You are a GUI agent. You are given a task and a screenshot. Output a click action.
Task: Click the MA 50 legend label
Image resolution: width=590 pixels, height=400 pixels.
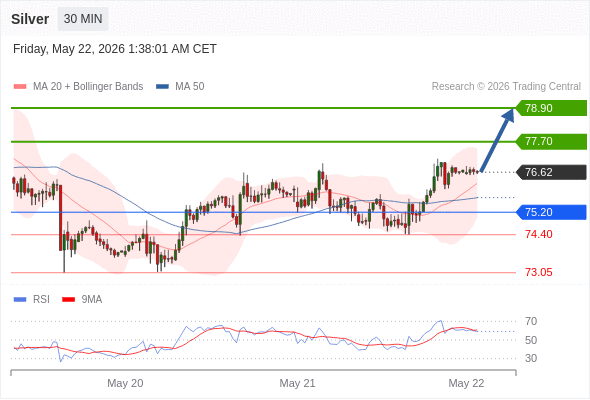(190, 87)
